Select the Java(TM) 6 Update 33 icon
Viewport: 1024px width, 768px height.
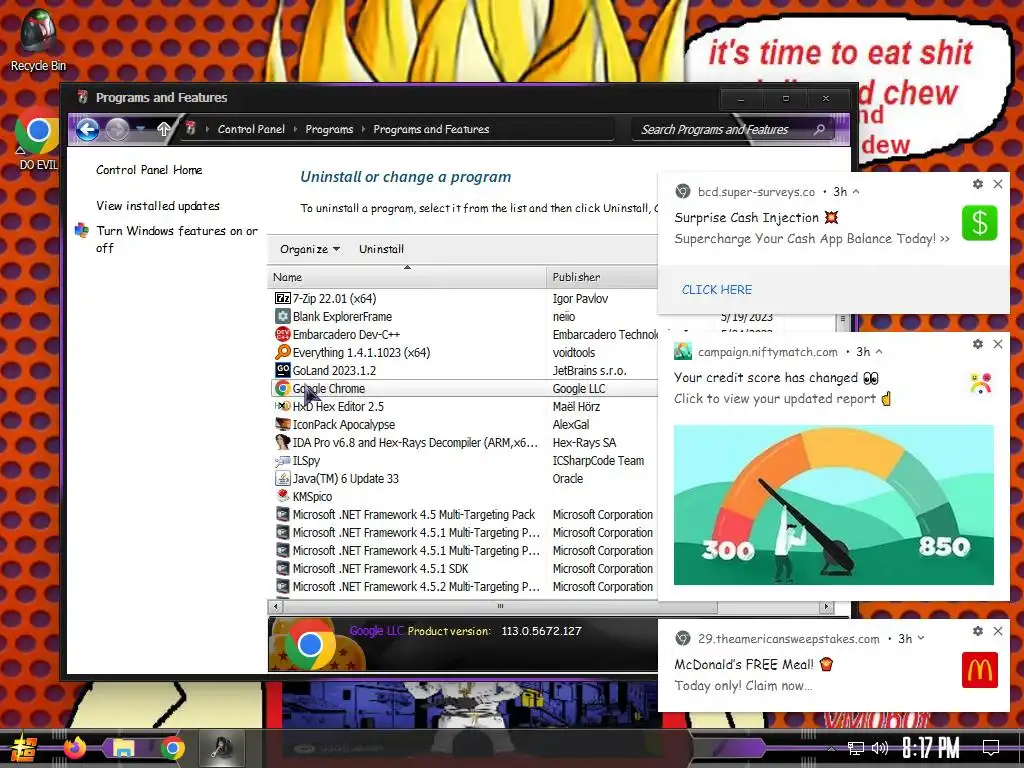(x=283, y=478)
